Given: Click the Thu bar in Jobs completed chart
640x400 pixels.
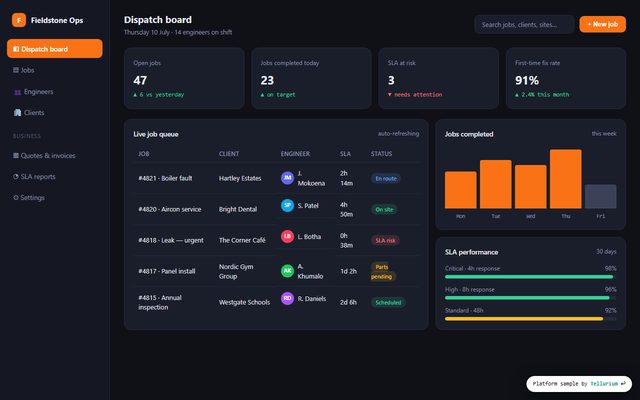Looking at the screenshot, I should [x=566, y=179].
